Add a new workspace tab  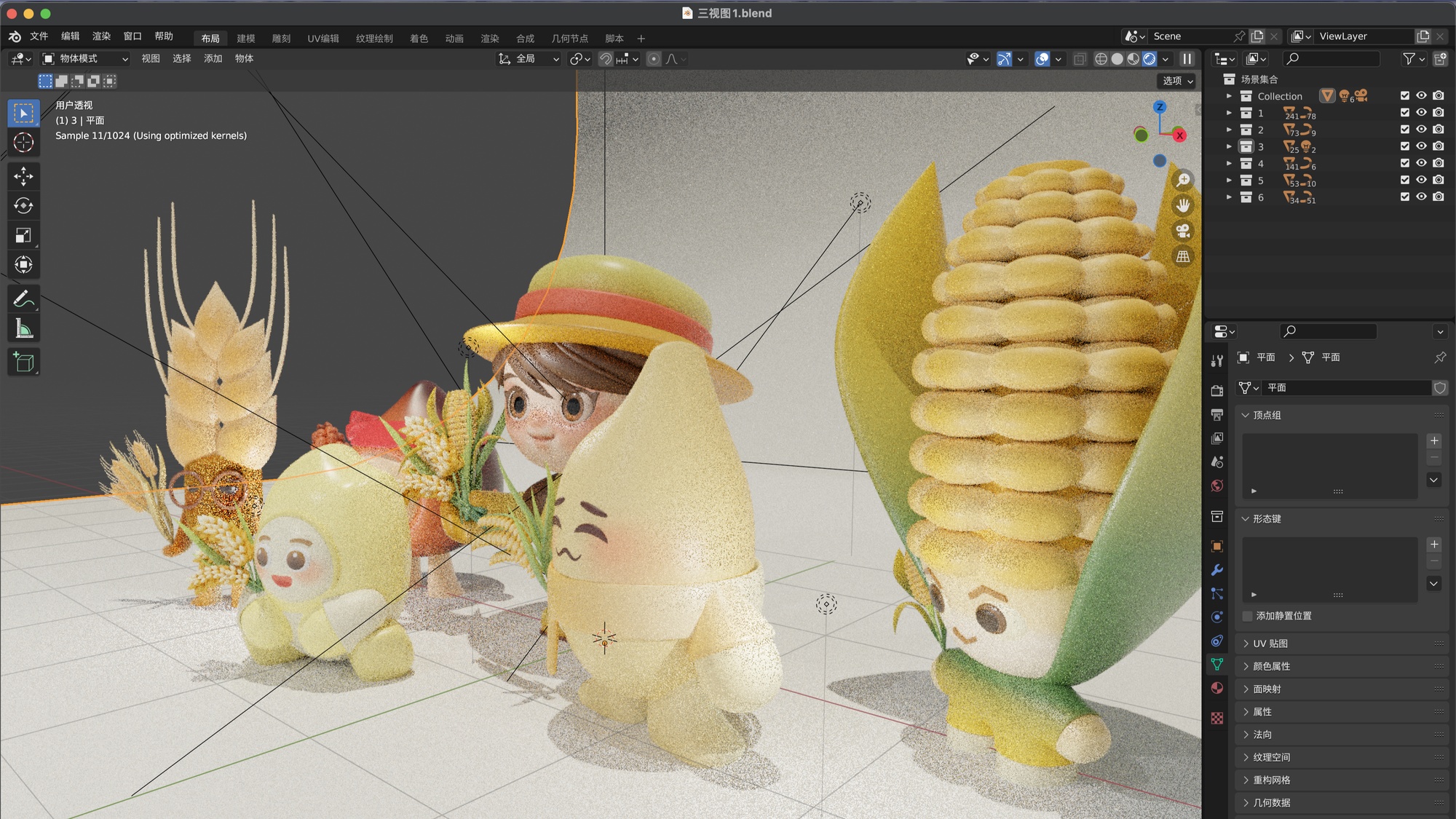641,39
